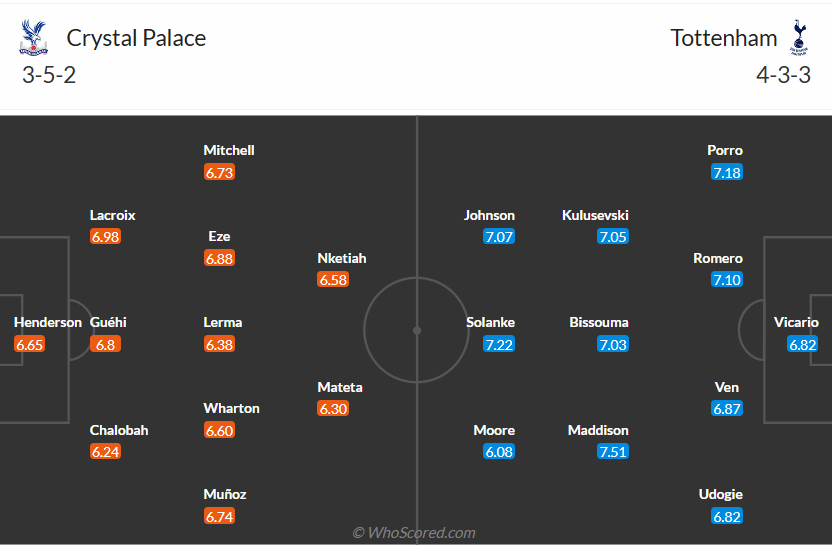Click Mateta's 6.30 rating badge

click(333, 409)
